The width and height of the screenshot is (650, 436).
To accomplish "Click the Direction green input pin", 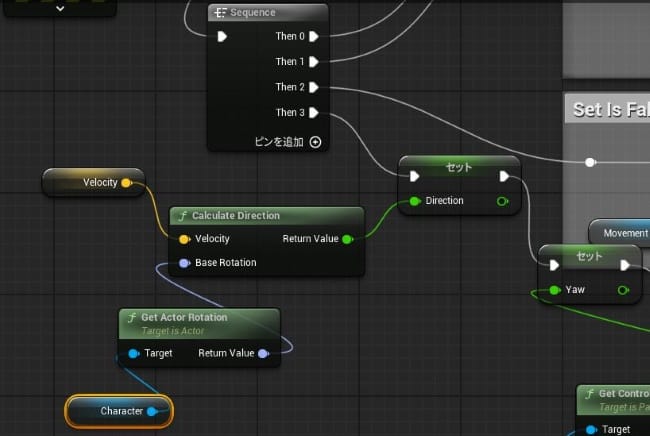I will pyautogui.click(x=415, y=201).
